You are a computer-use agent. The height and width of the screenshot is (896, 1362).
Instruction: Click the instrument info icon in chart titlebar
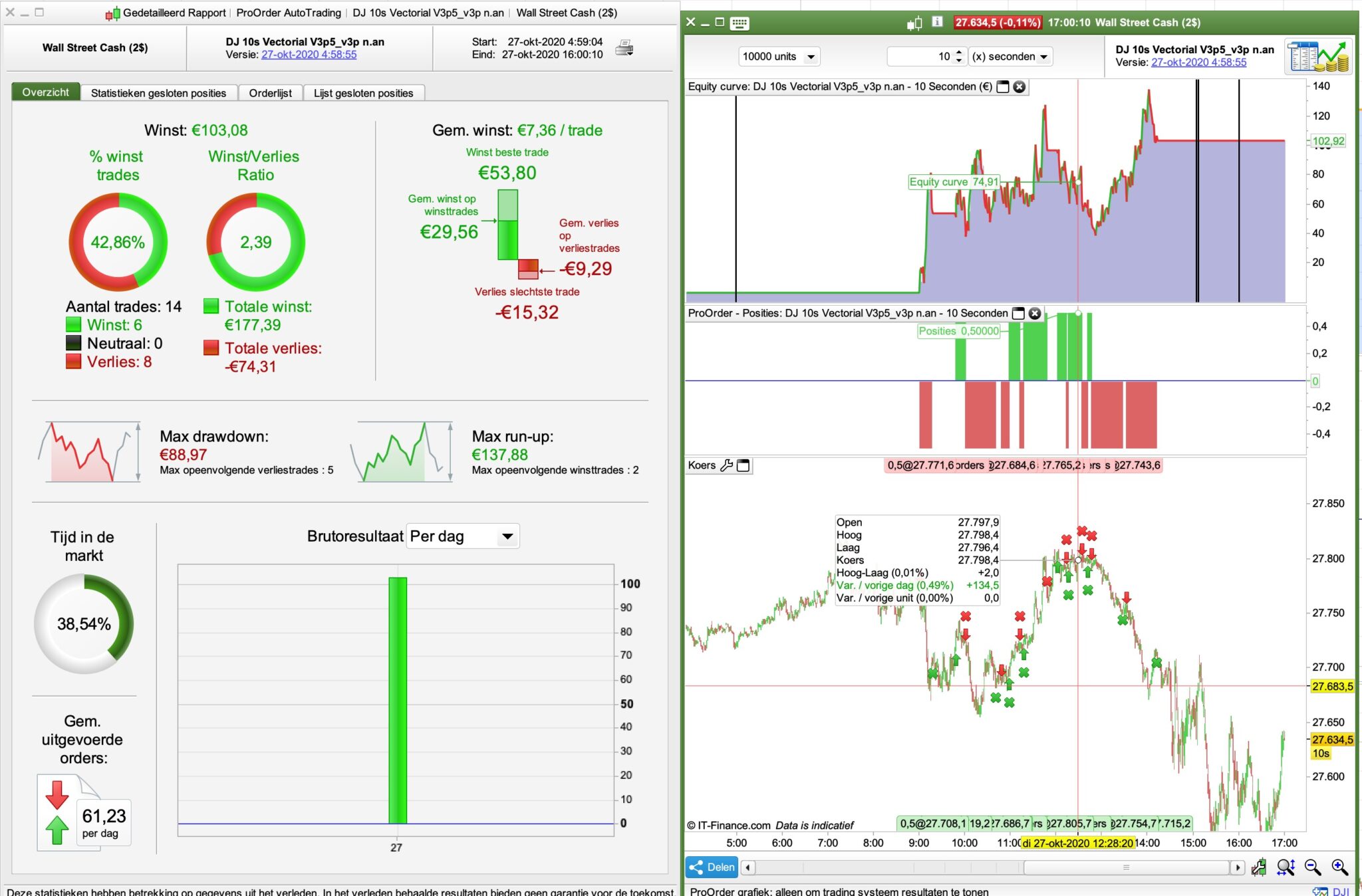click(x=937, y=22)
